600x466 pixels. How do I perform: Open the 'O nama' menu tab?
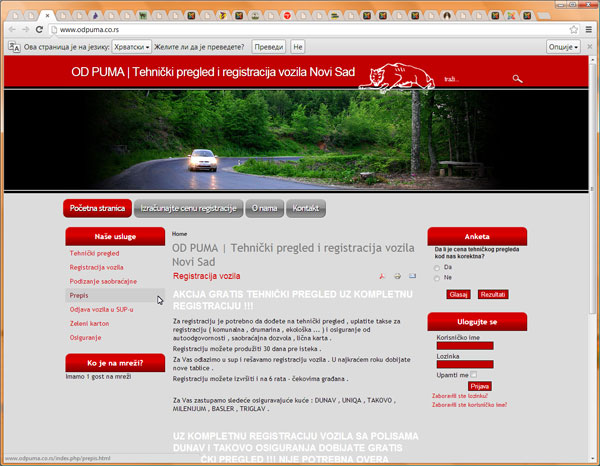point(265,208)
